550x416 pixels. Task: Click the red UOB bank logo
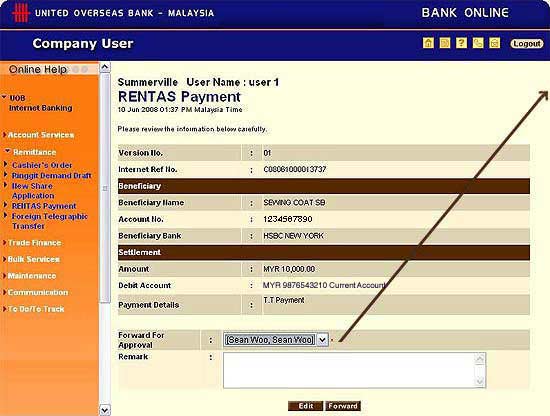coord(20,13)
